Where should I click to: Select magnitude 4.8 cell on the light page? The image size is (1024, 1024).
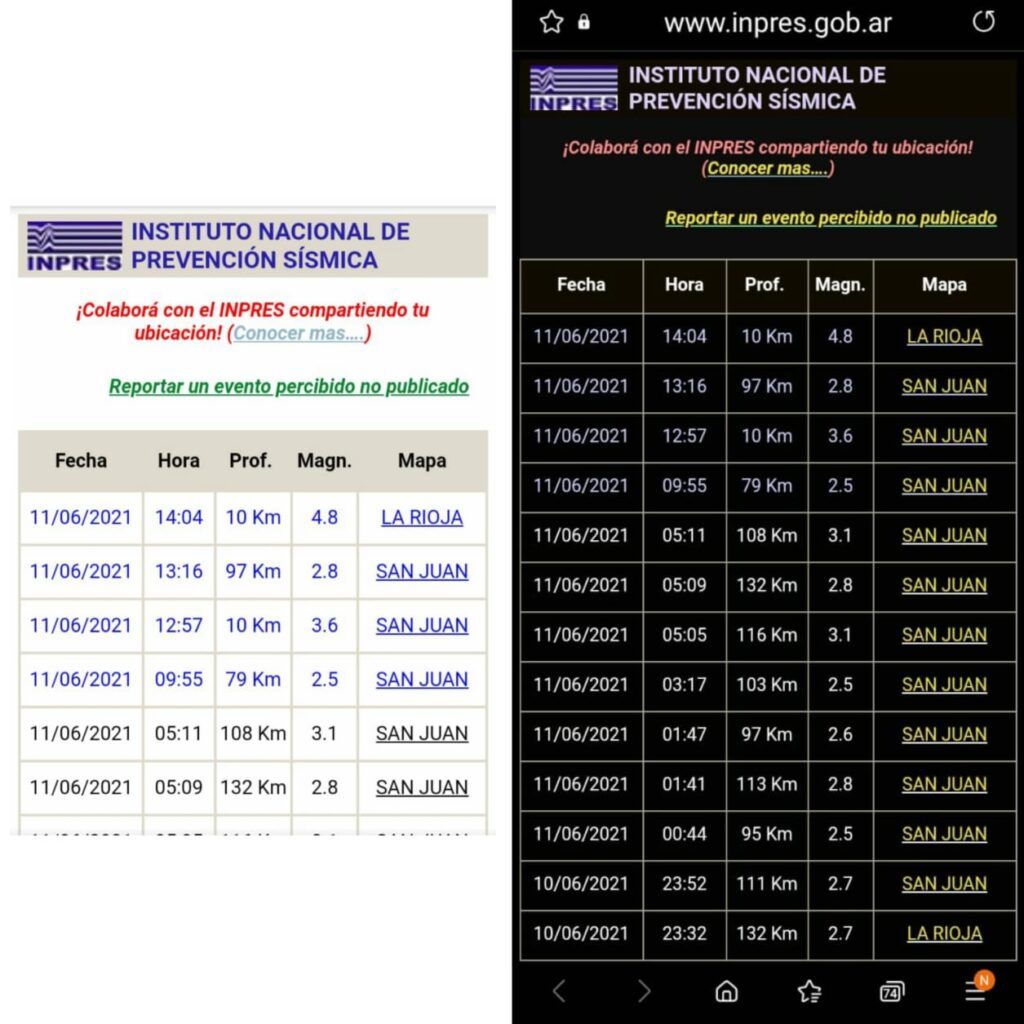click(x=325, y=518)
